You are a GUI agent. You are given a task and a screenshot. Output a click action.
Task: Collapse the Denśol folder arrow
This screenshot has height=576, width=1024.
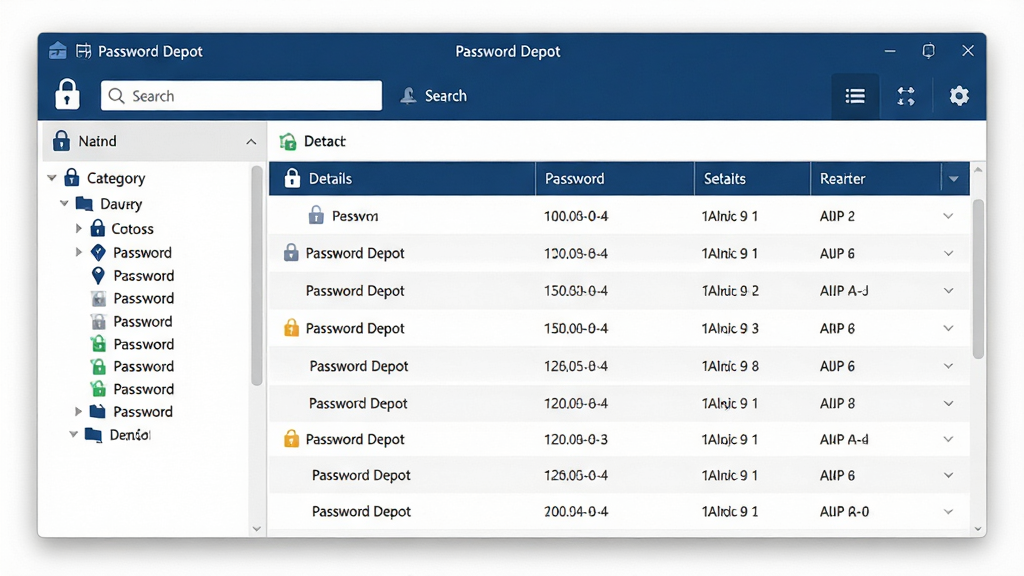(x=74, y=434)
